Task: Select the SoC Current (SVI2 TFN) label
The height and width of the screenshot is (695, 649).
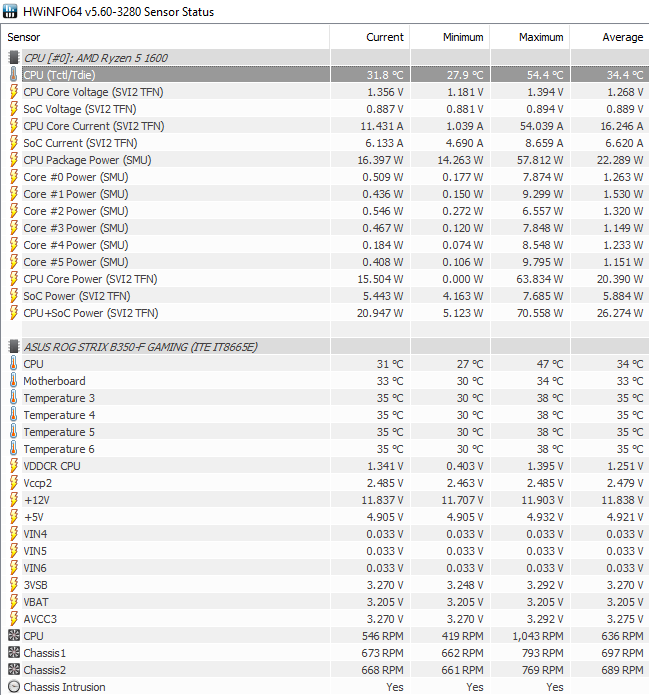Action: coord(80,143)
